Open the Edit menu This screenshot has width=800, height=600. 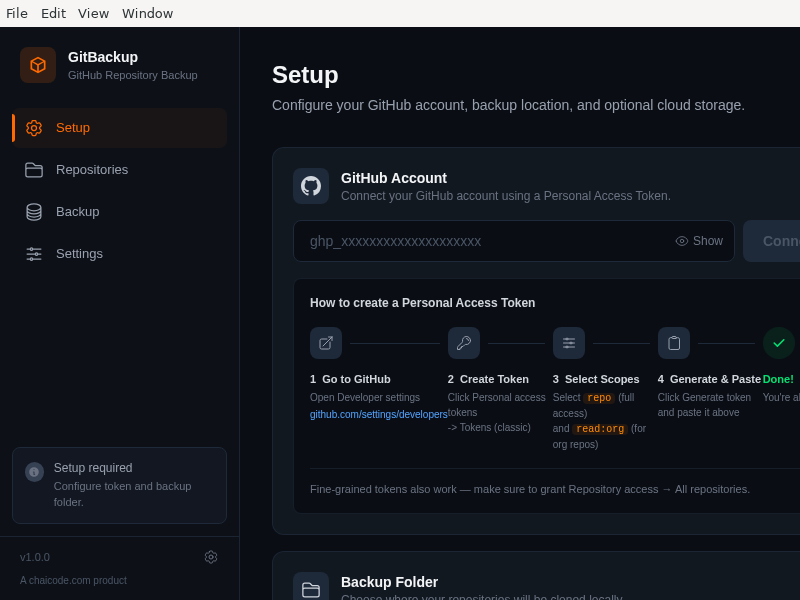coord(53,13)
